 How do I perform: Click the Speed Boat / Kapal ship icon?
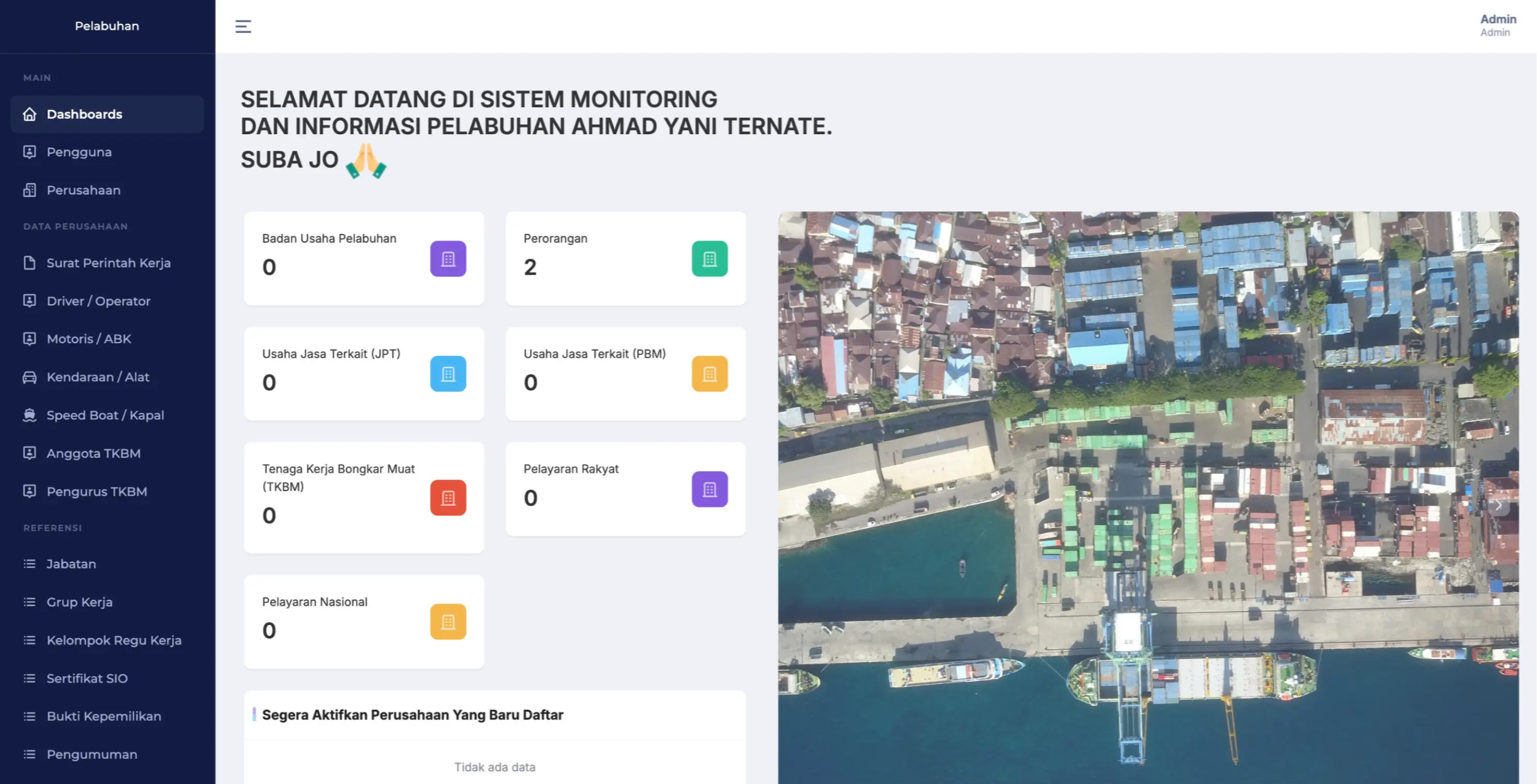point(30,415)
